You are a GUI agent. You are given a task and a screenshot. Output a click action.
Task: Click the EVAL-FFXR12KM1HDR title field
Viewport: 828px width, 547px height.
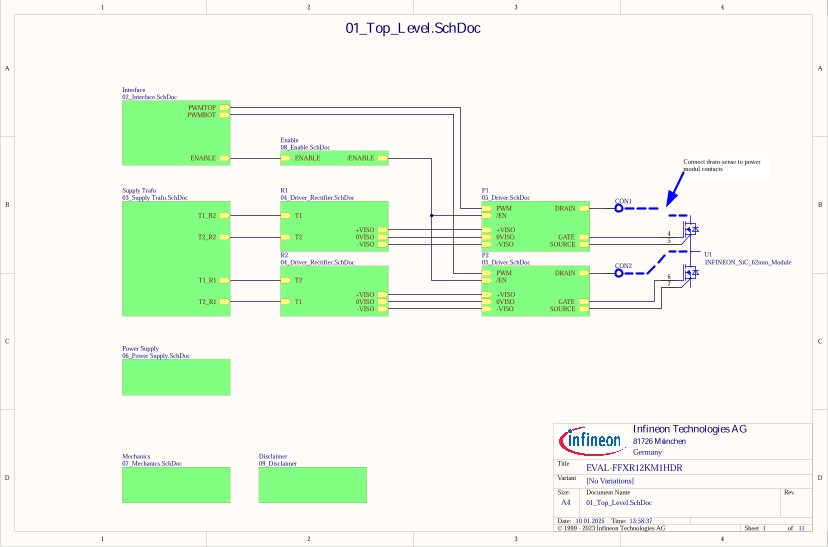coord(633,467)
